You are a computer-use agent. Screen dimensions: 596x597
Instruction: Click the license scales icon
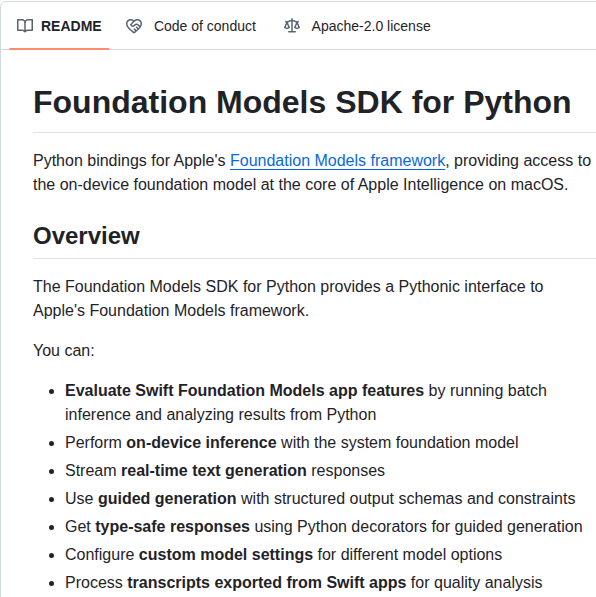click(292, 26)
